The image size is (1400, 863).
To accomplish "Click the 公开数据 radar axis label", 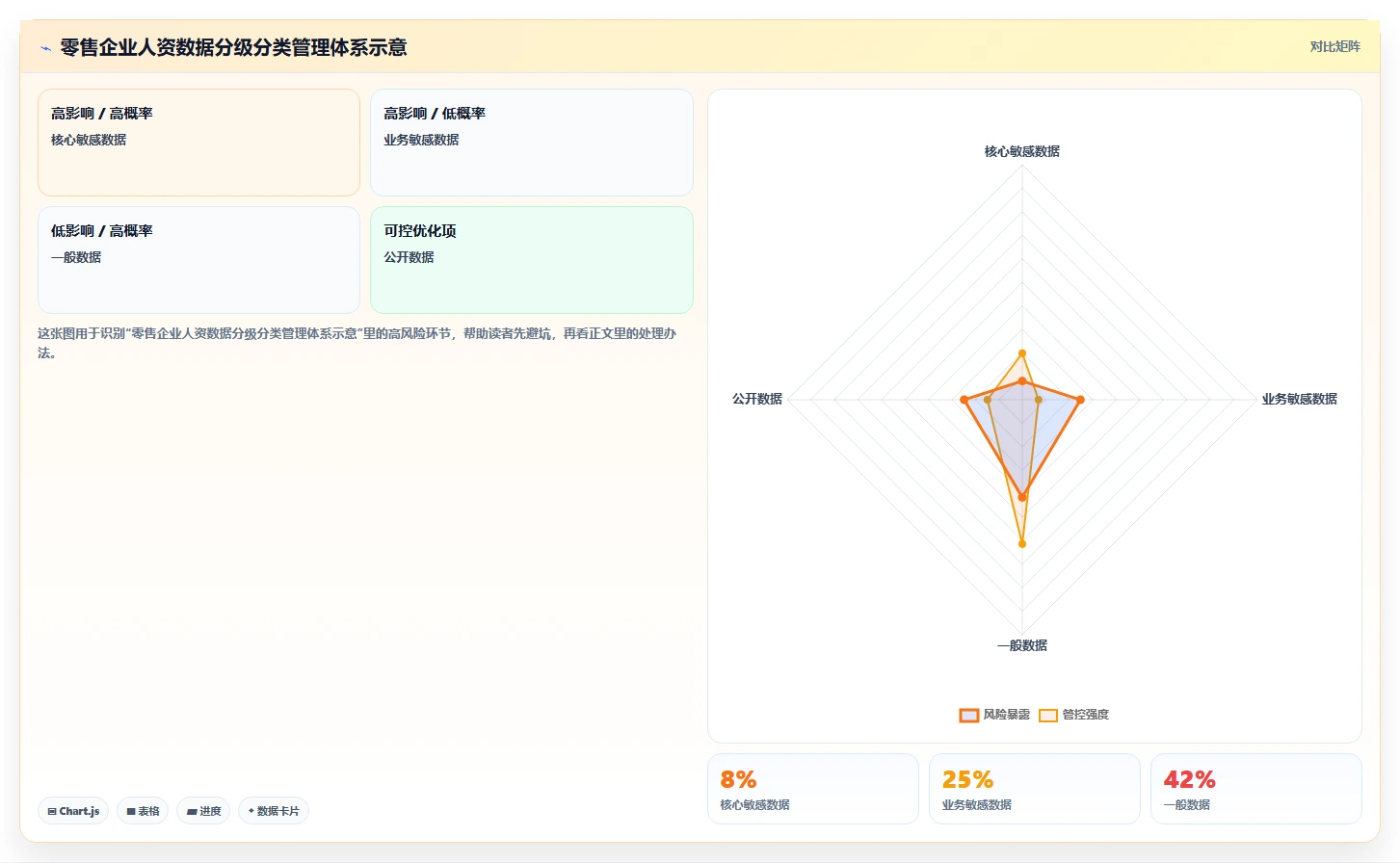I will click(757, 399).
